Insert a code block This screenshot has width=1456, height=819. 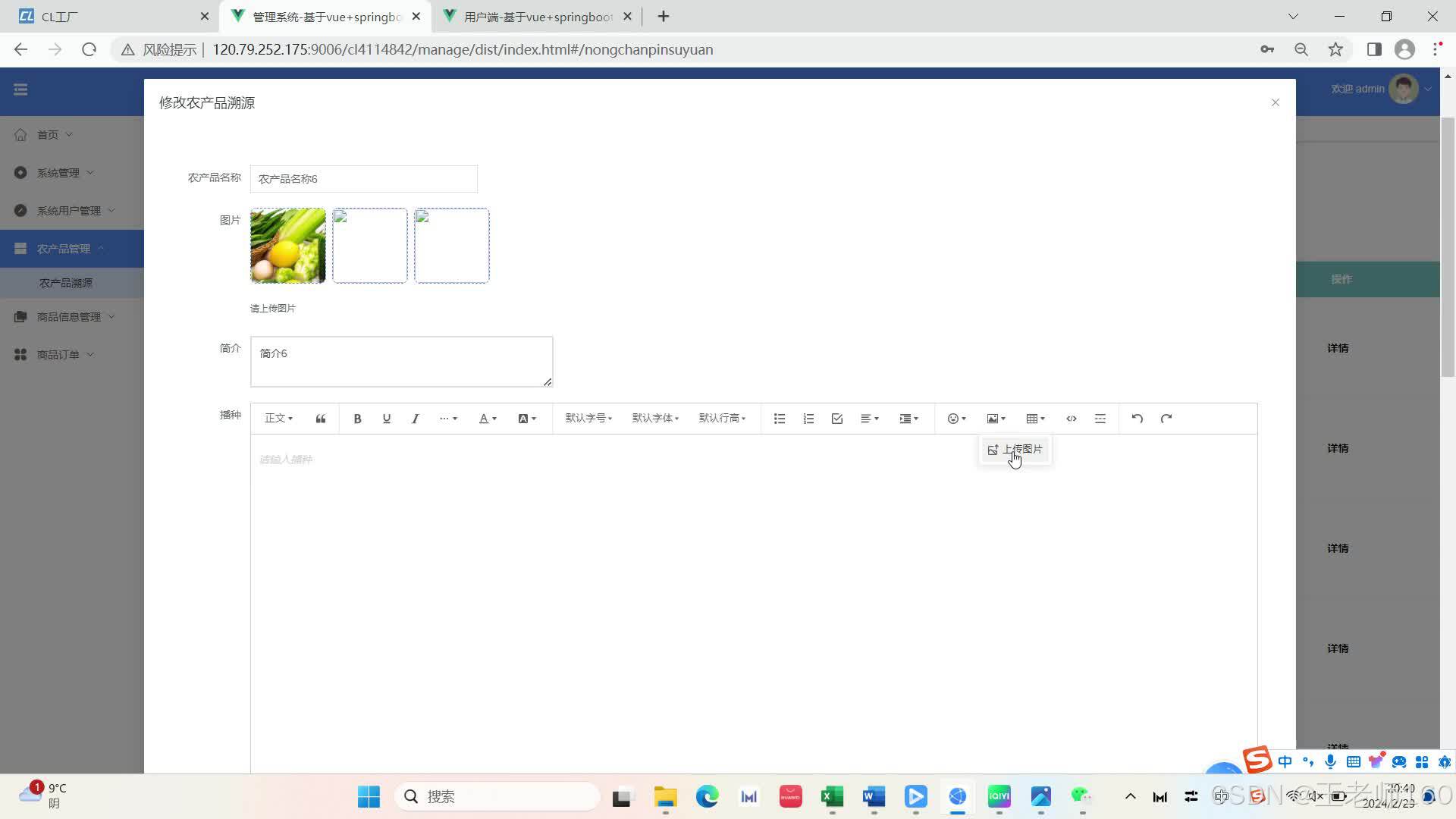(1071, 419)
